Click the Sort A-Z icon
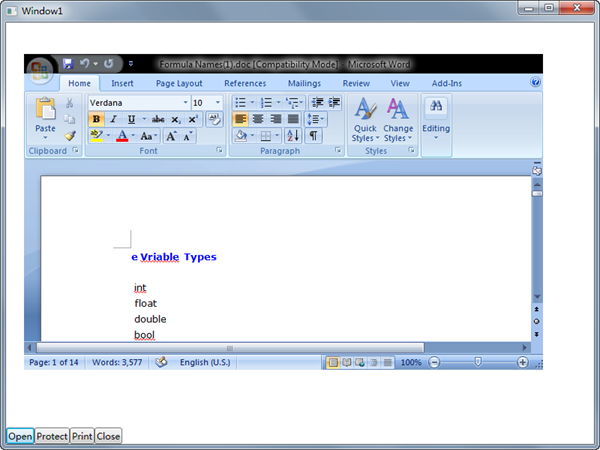 click(293, 135)
